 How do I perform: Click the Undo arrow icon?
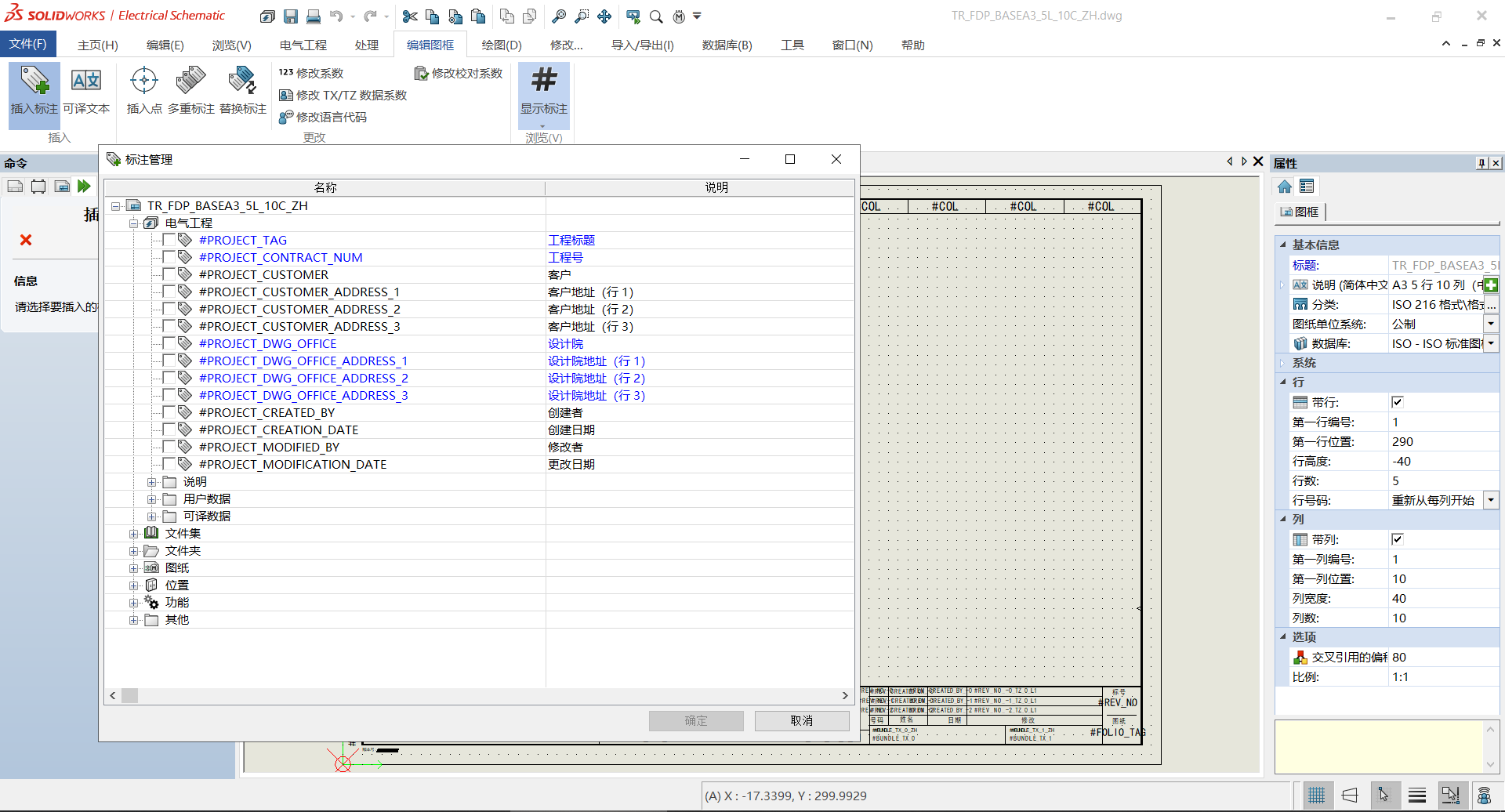click(x=336, y=16)
